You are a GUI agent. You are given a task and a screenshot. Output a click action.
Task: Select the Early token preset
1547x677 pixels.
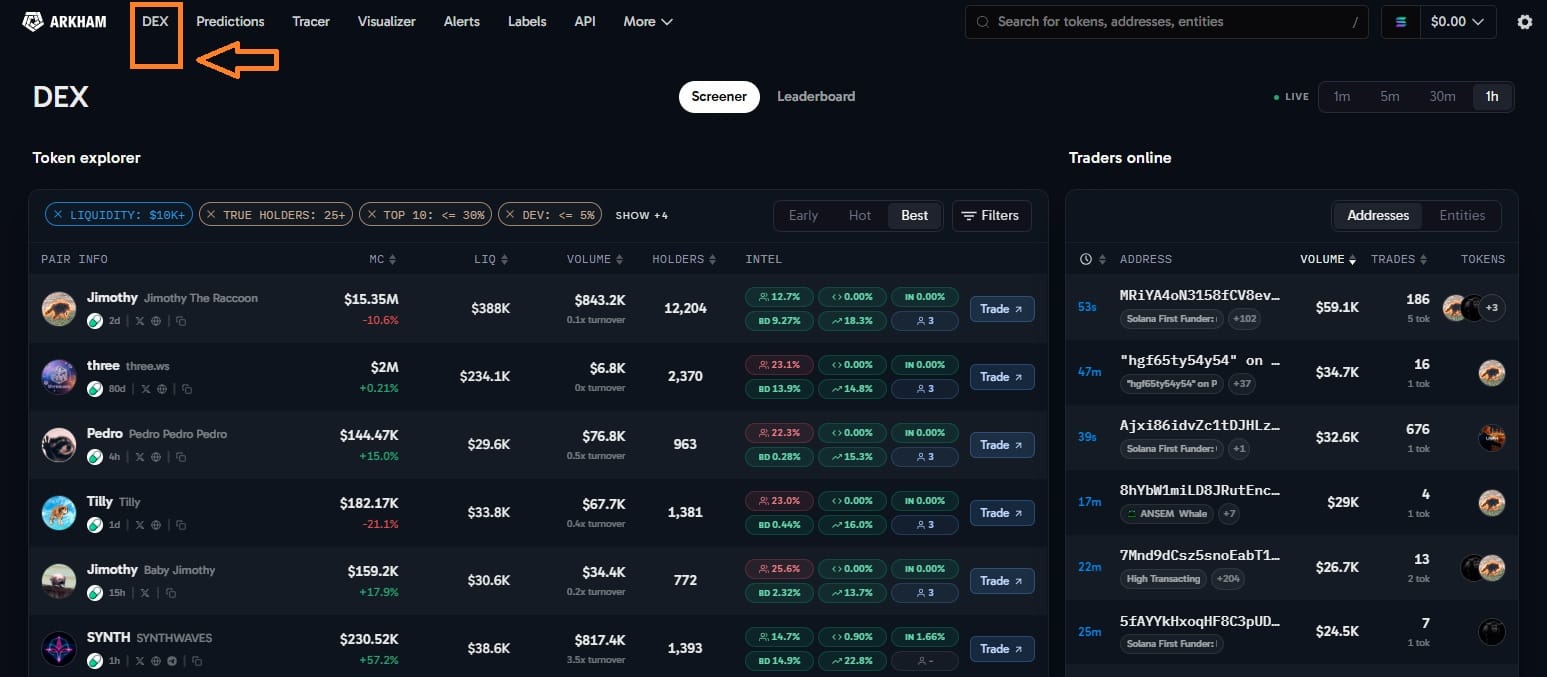(x=803, y=215)
